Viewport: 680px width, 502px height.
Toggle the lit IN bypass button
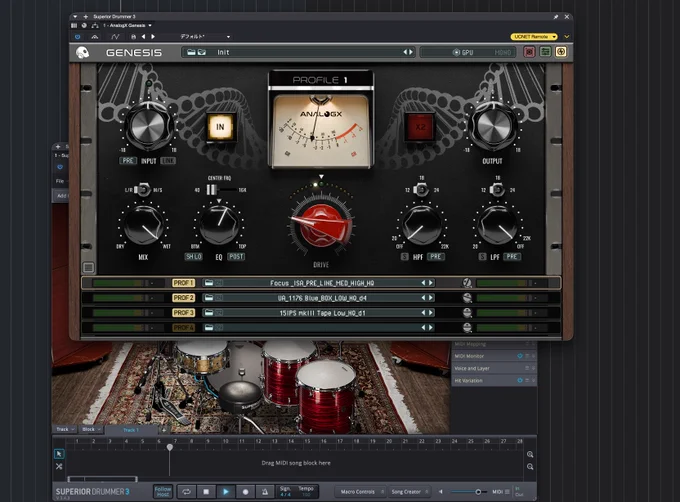[x=220, y=127]
